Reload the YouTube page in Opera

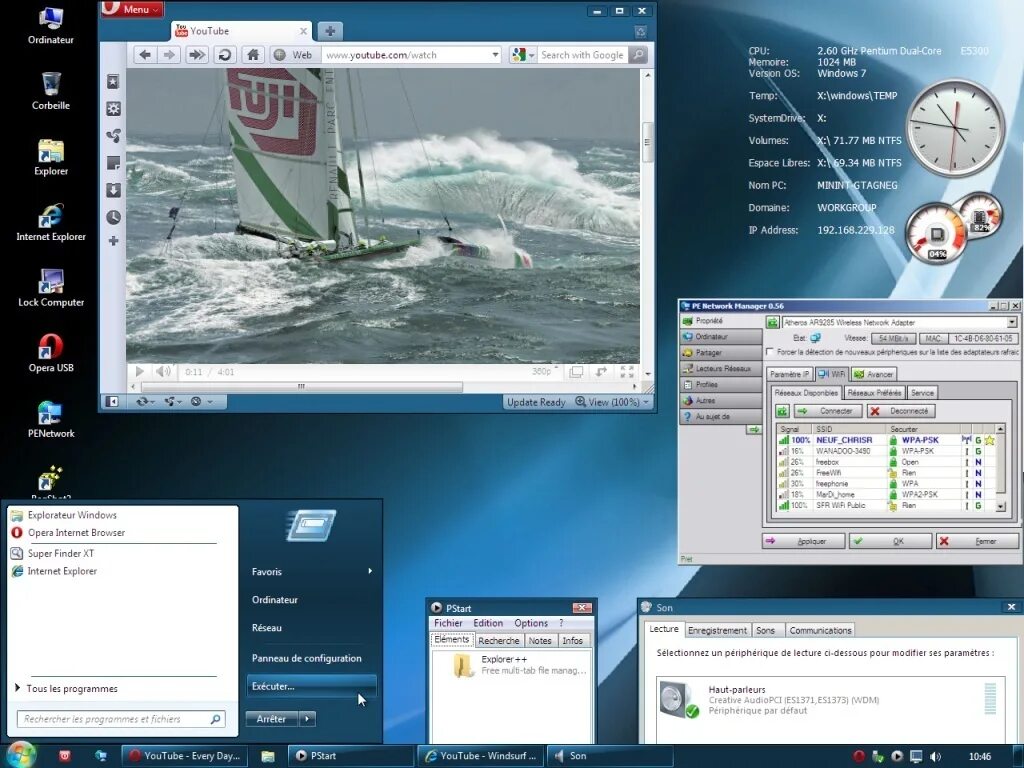coord(225,55)
